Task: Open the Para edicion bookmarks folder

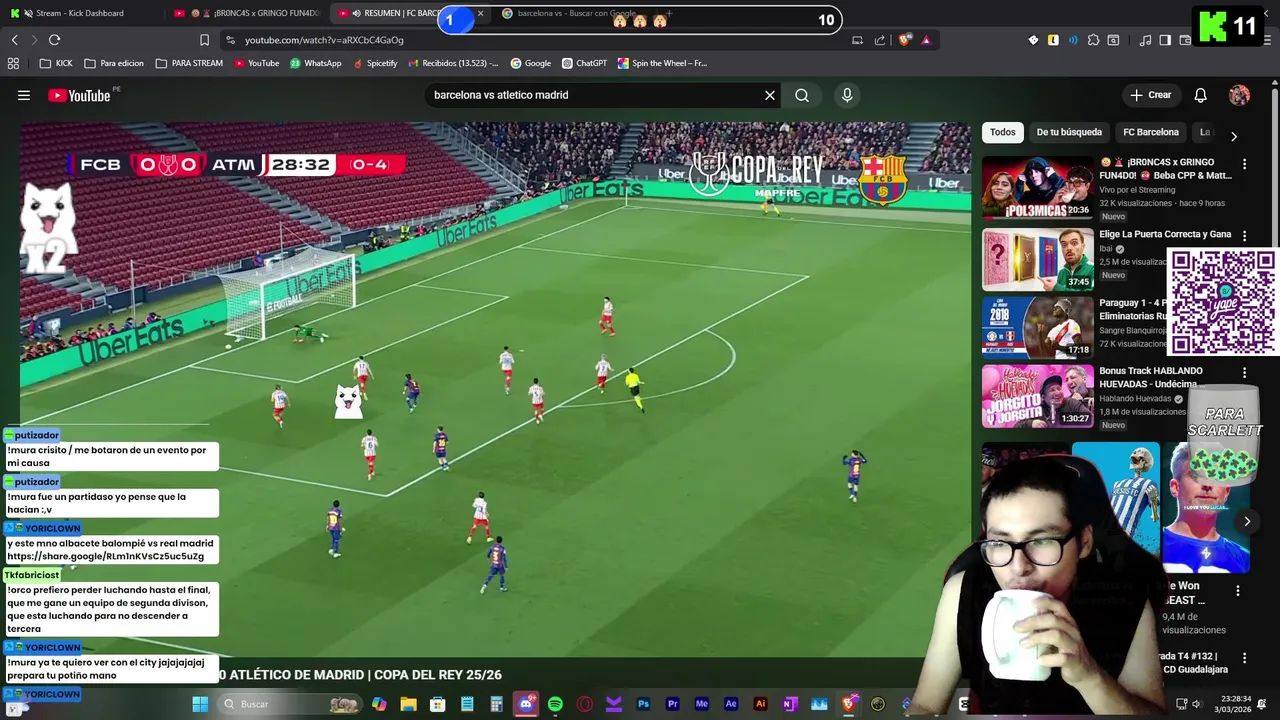Action: pyautogui.click(x=113, y=63)
